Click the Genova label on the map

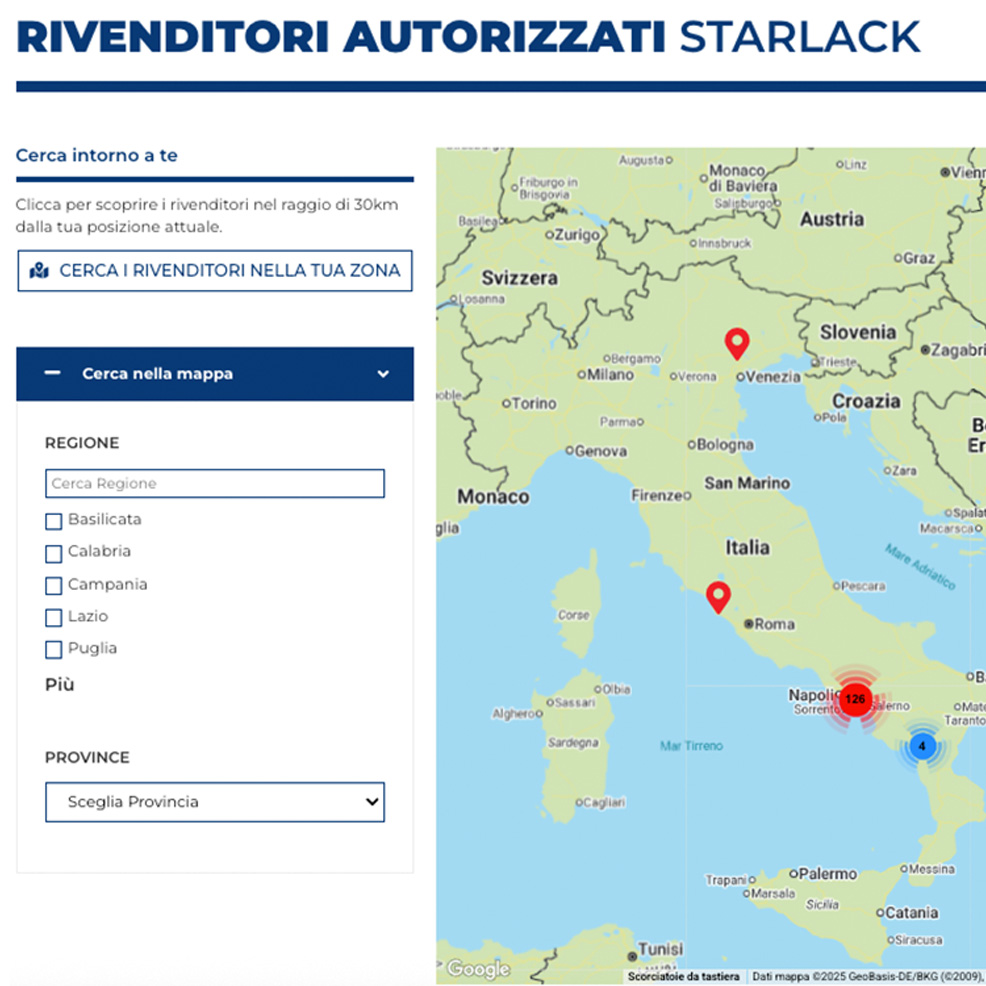tap(601, 451)
